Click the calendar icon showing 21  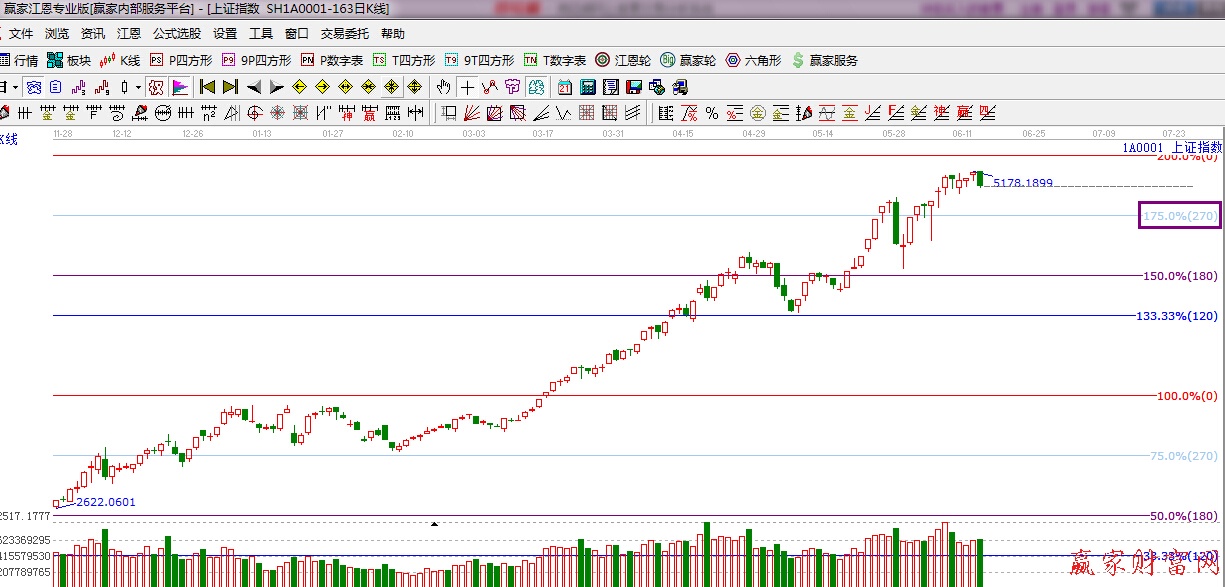(565, 87)
